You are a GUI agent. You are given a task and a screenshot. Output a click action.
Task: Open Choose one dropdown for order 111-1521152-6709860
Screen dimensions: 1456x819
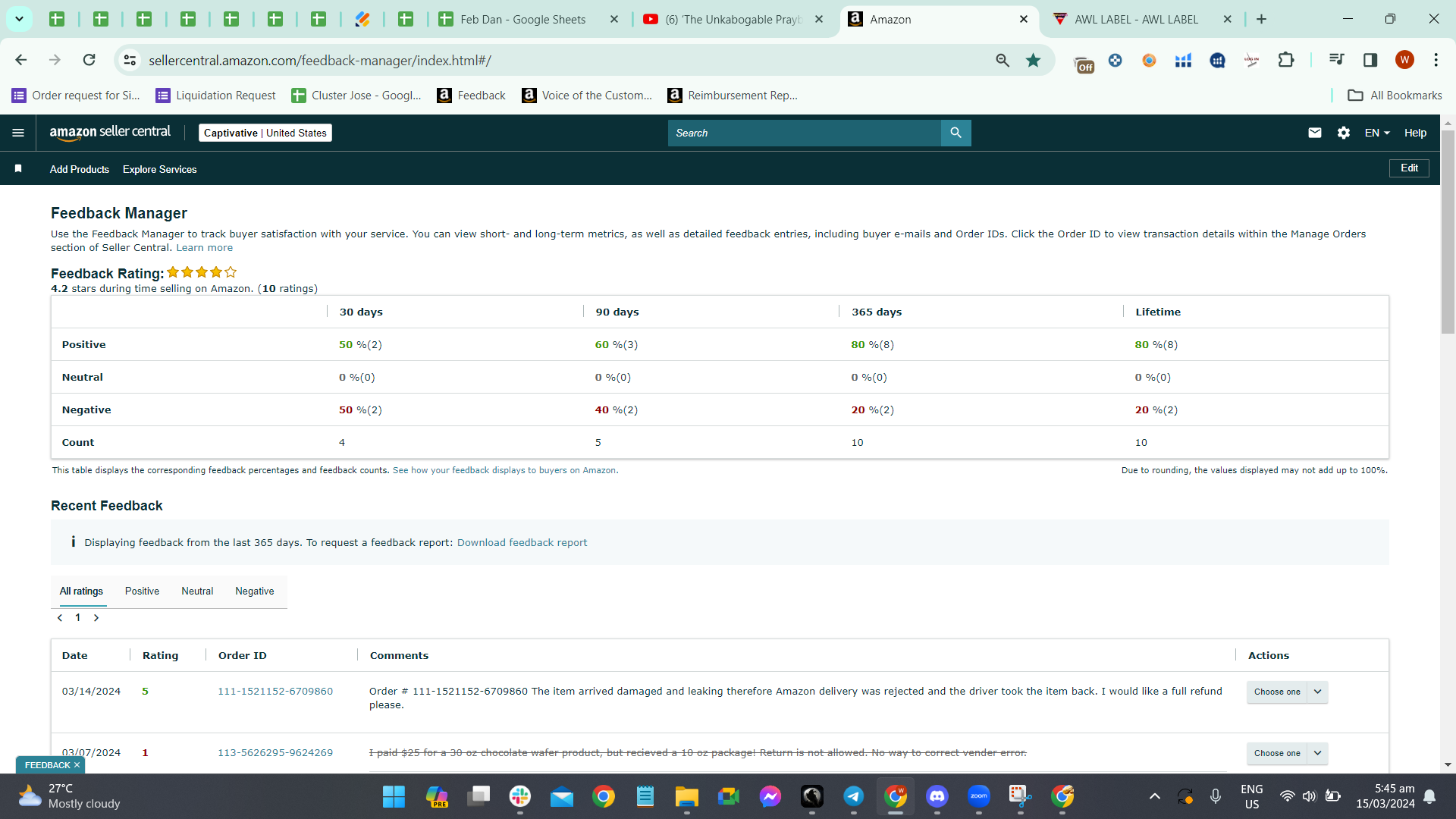pyautogui.click(x=1287, y=692)
